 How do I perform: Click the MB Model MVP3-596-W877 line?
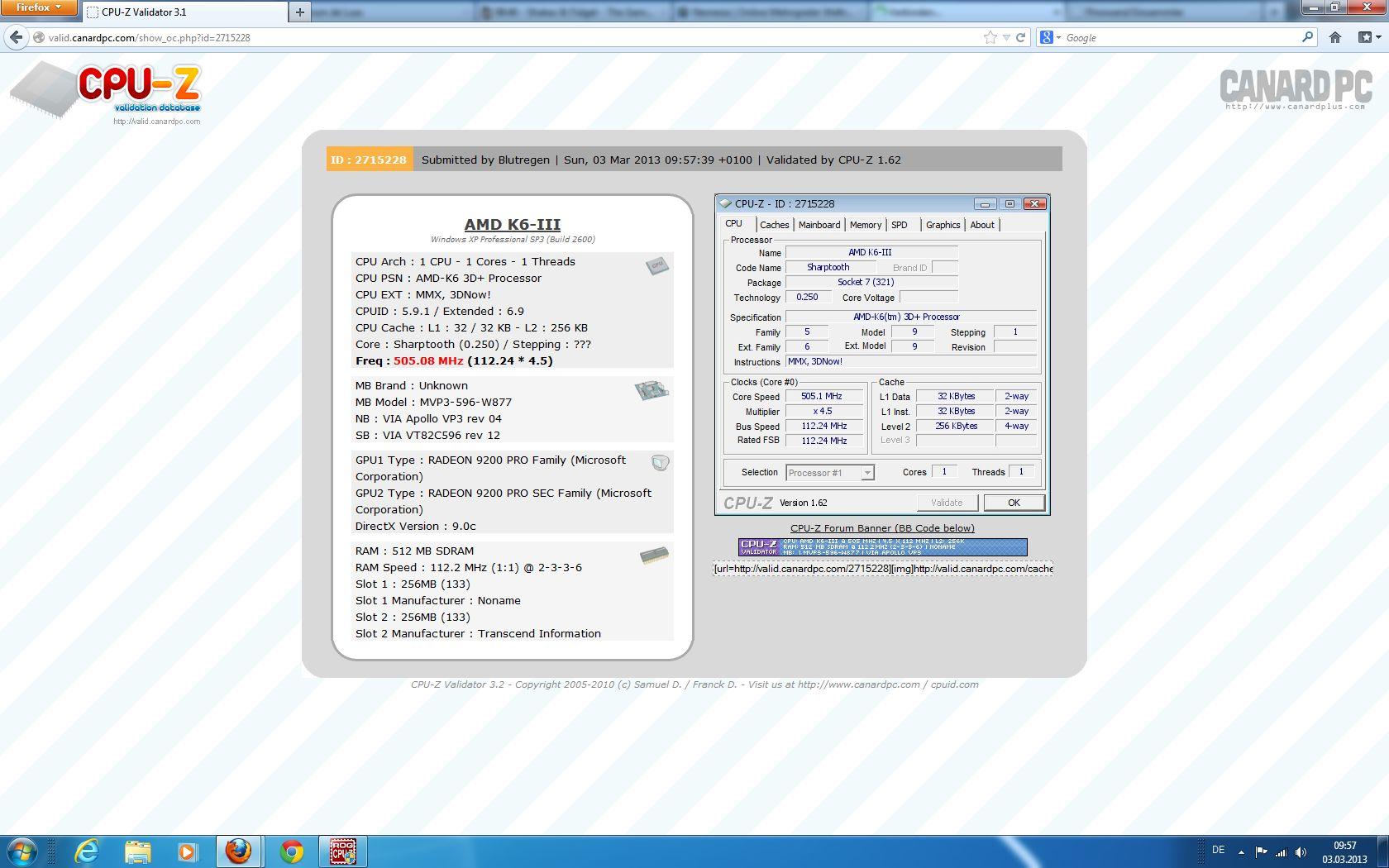click(433, 403)
